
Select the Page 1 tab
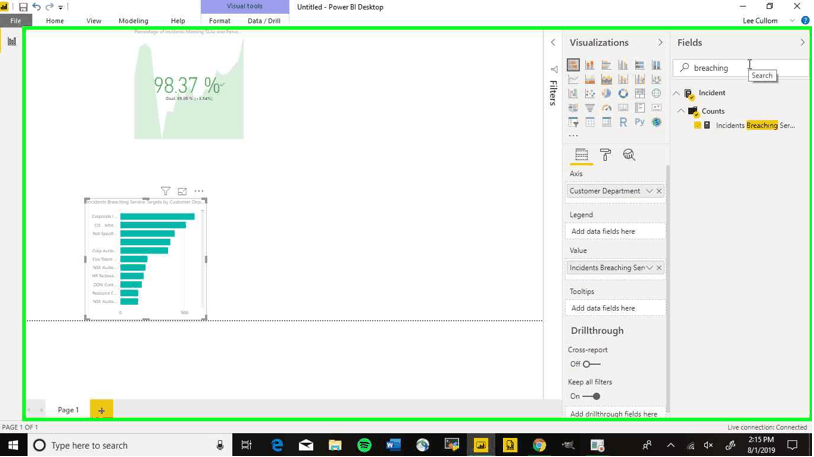tap(68, 410)
